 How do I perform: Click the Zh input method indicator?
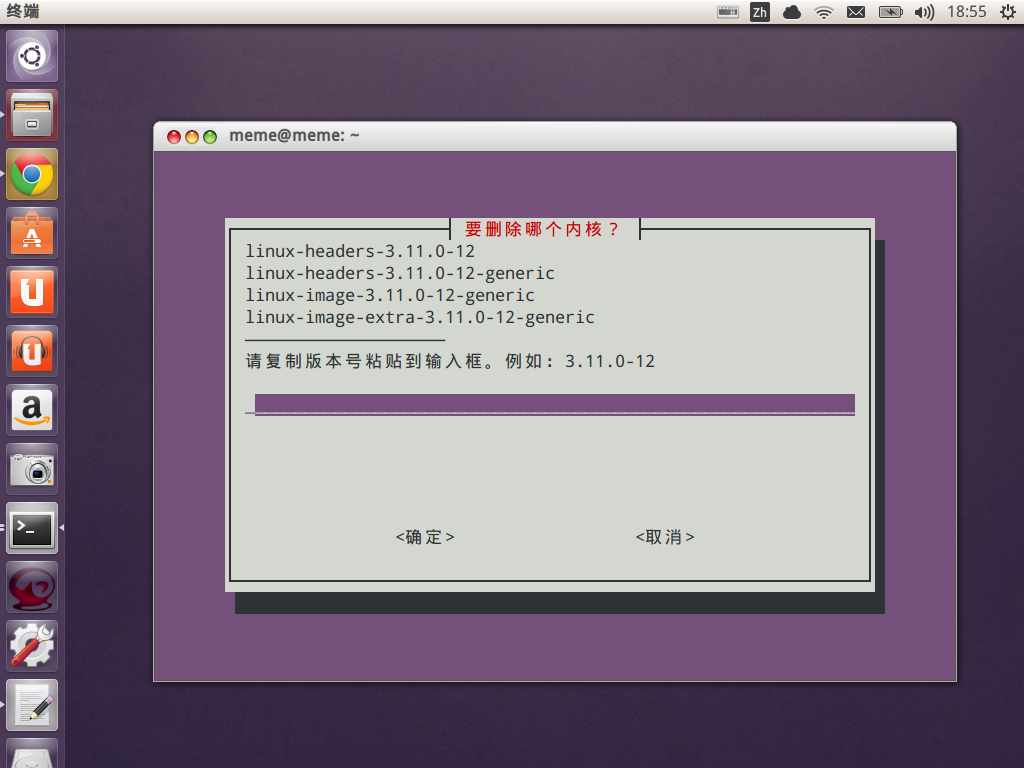coord(760,12)
